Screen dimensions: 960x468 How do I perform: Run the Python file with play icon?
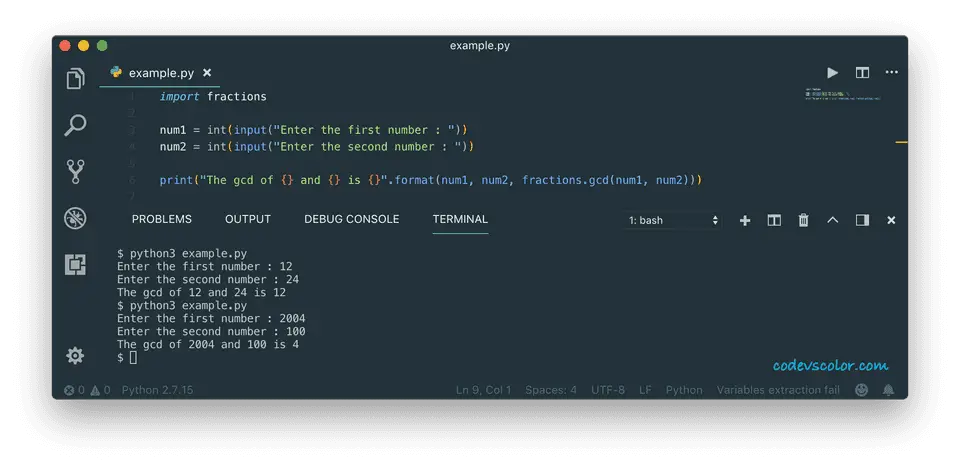[x=833, y=73]
